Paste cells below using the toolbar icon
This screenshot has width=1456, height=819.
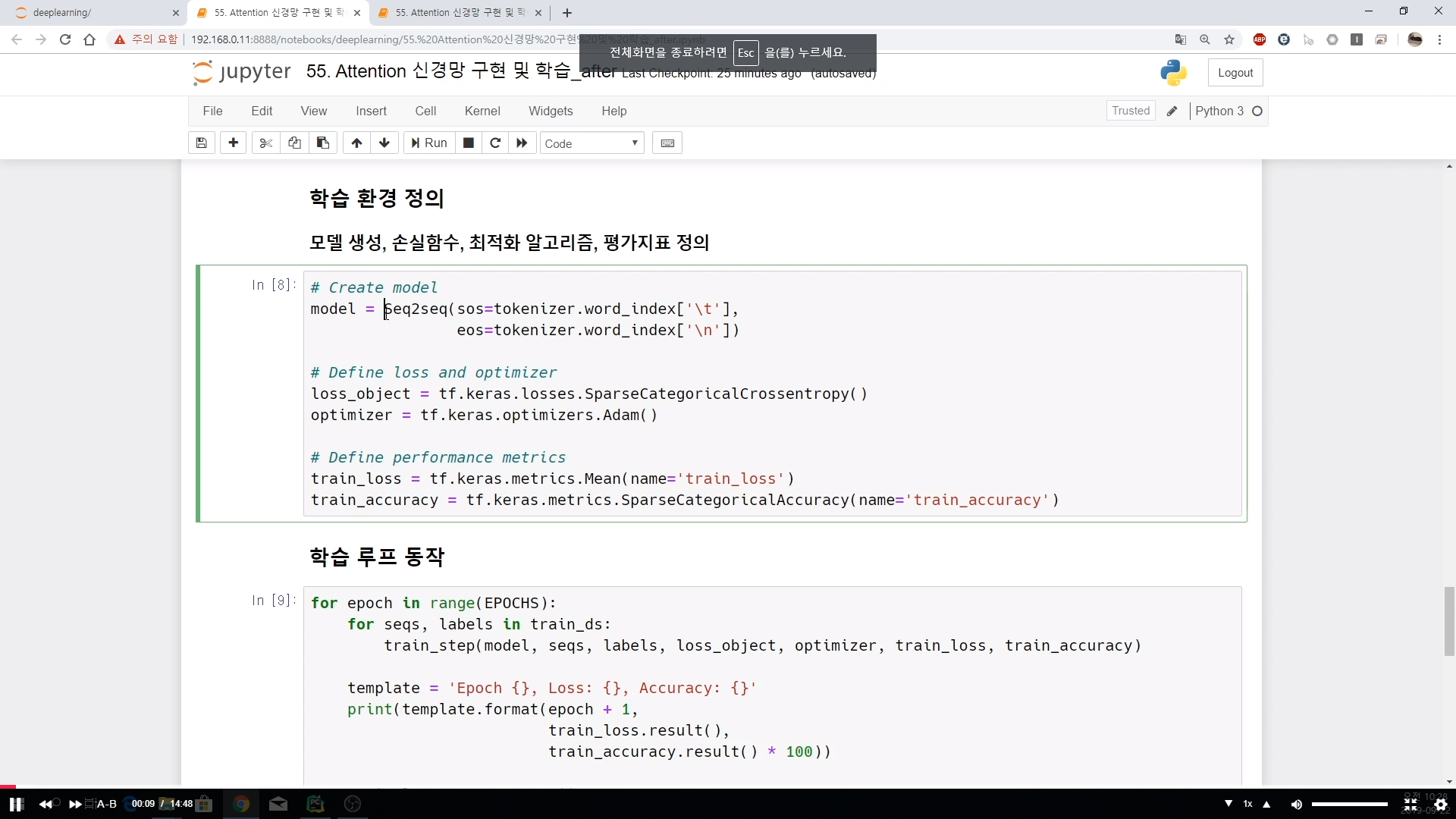pyautogui.click(x=323, y=143)
